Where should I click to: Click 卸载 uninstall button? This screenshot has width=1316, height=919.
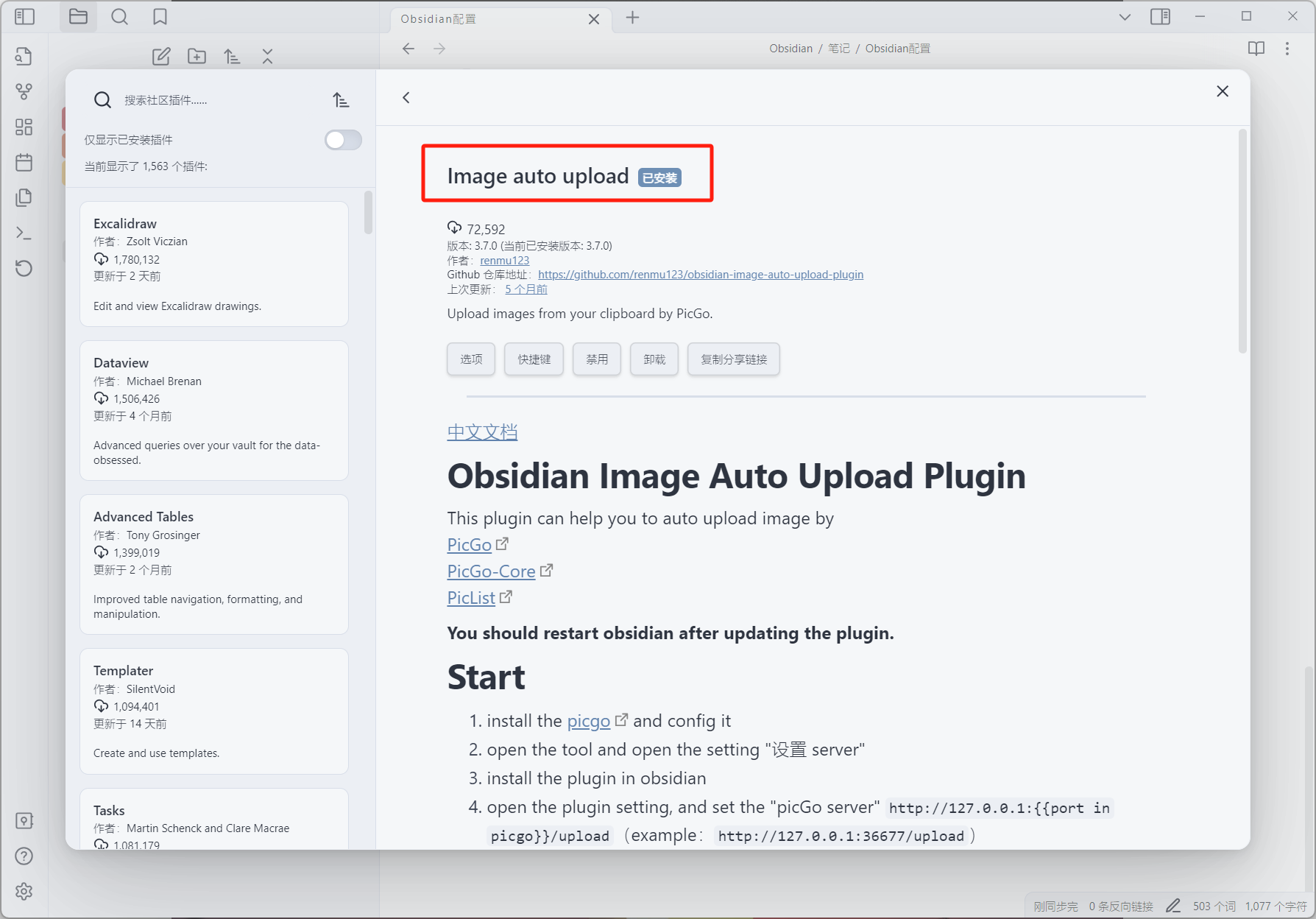coord(654,359)
